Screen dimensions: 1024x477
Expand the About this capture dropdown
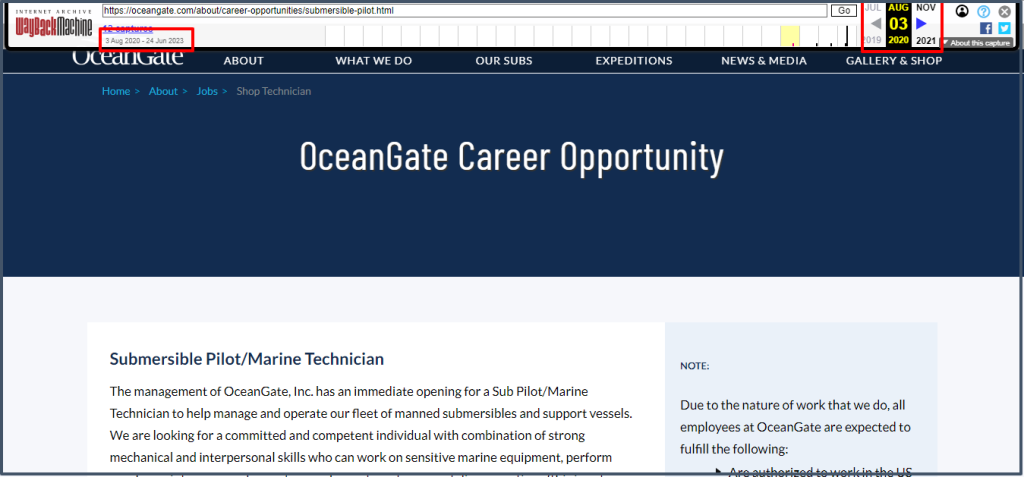coord(977,42)
